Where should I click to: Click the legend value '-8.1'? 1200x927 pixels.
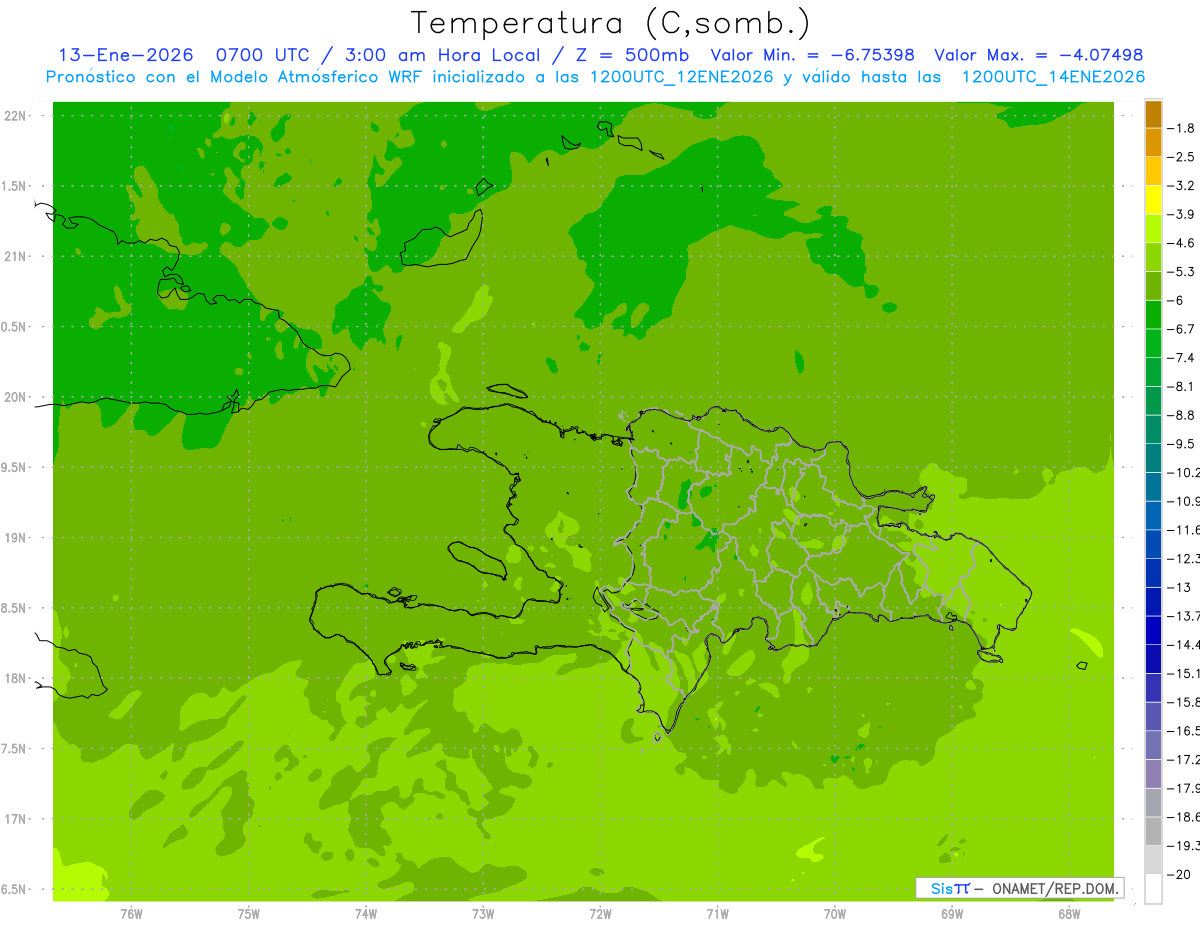(x=1181, y=386)
